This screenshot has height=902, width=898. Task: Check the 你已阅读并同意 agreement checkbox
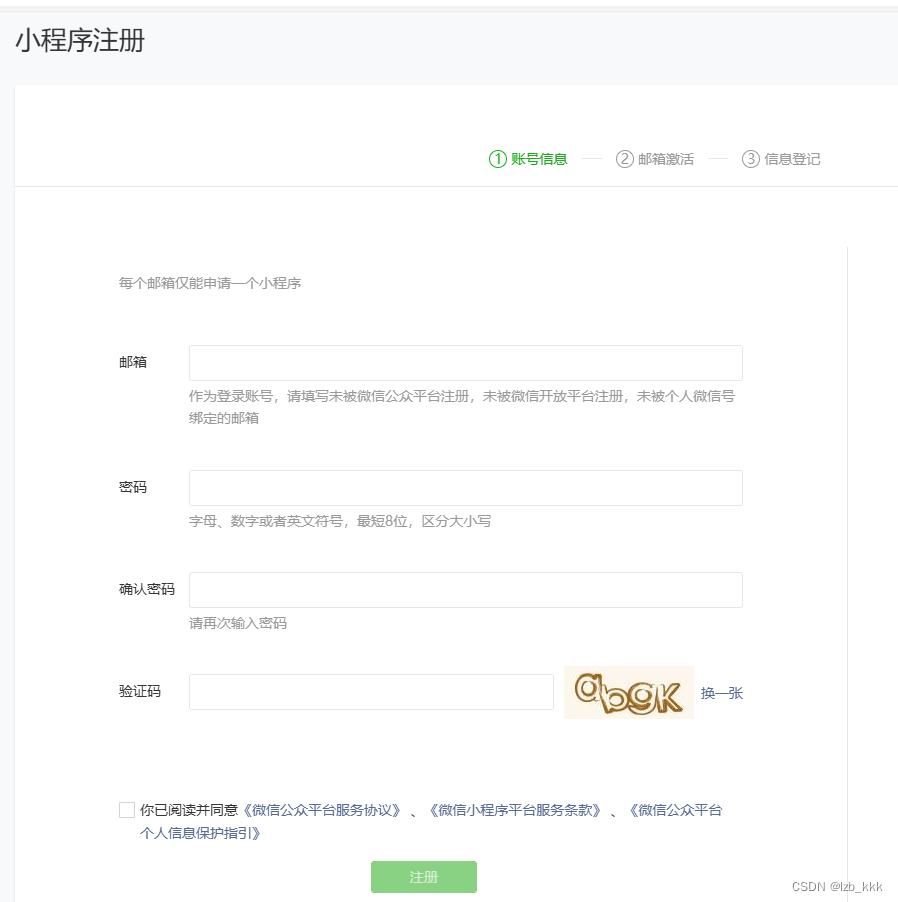[127, 810]
